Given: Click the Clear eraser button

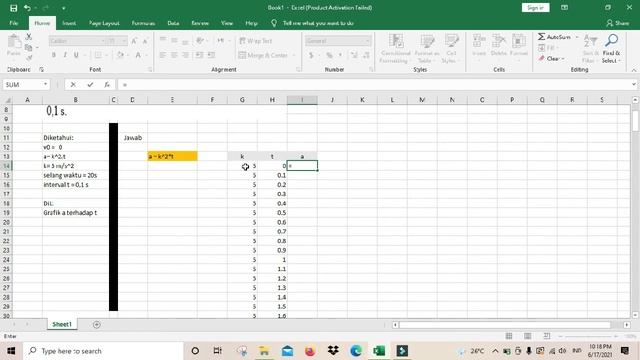Looking at the screenshot, I should click(551, 59).
